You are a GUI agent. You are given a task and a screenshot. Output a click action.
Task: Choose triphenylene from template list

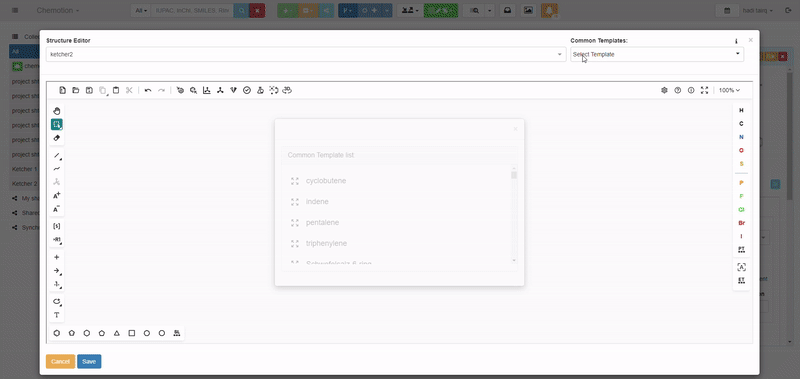click(327, 243)
